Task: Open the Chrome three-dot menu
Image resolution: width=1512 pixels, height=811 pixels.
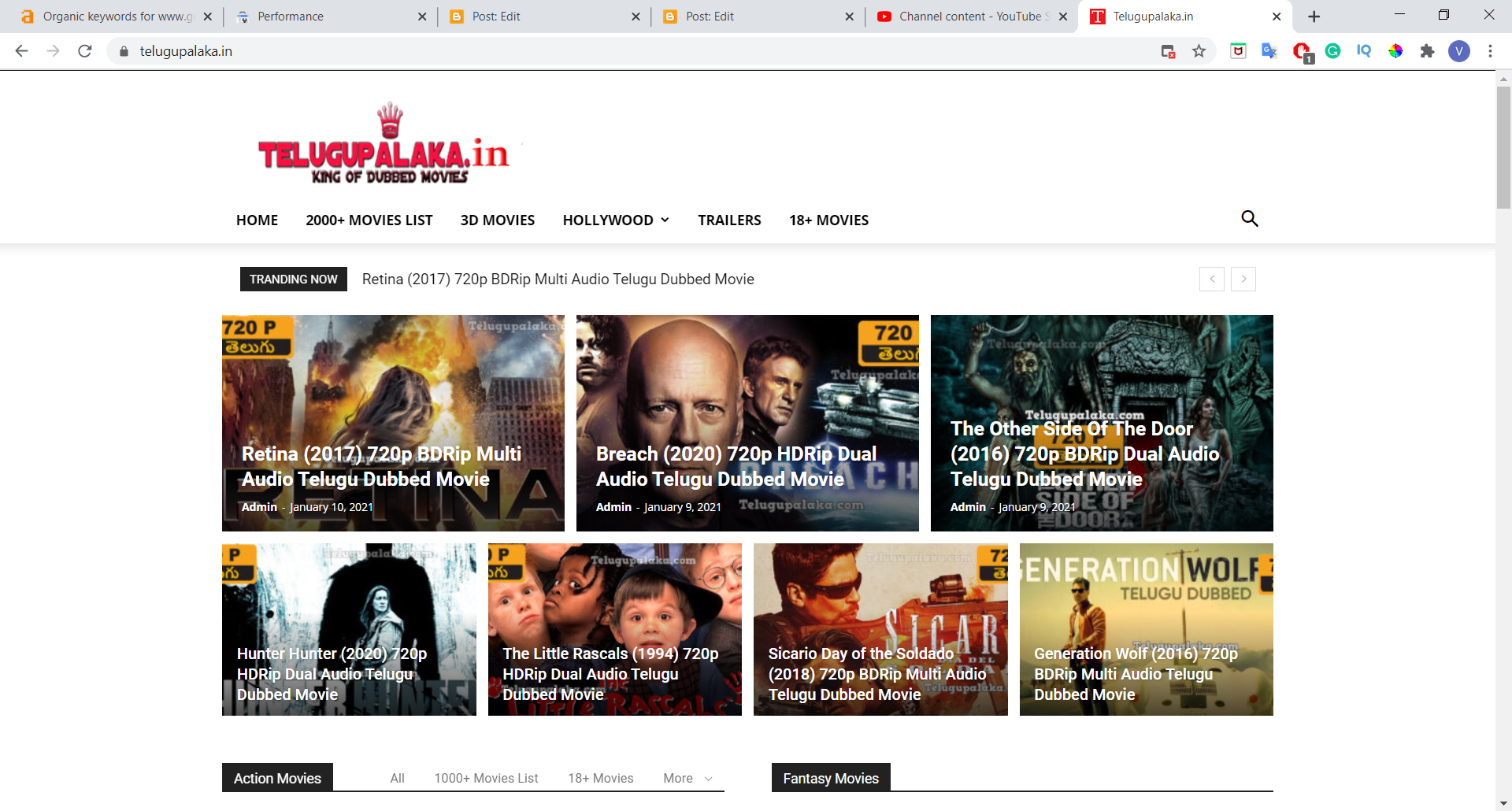Action: (1490, 51)
